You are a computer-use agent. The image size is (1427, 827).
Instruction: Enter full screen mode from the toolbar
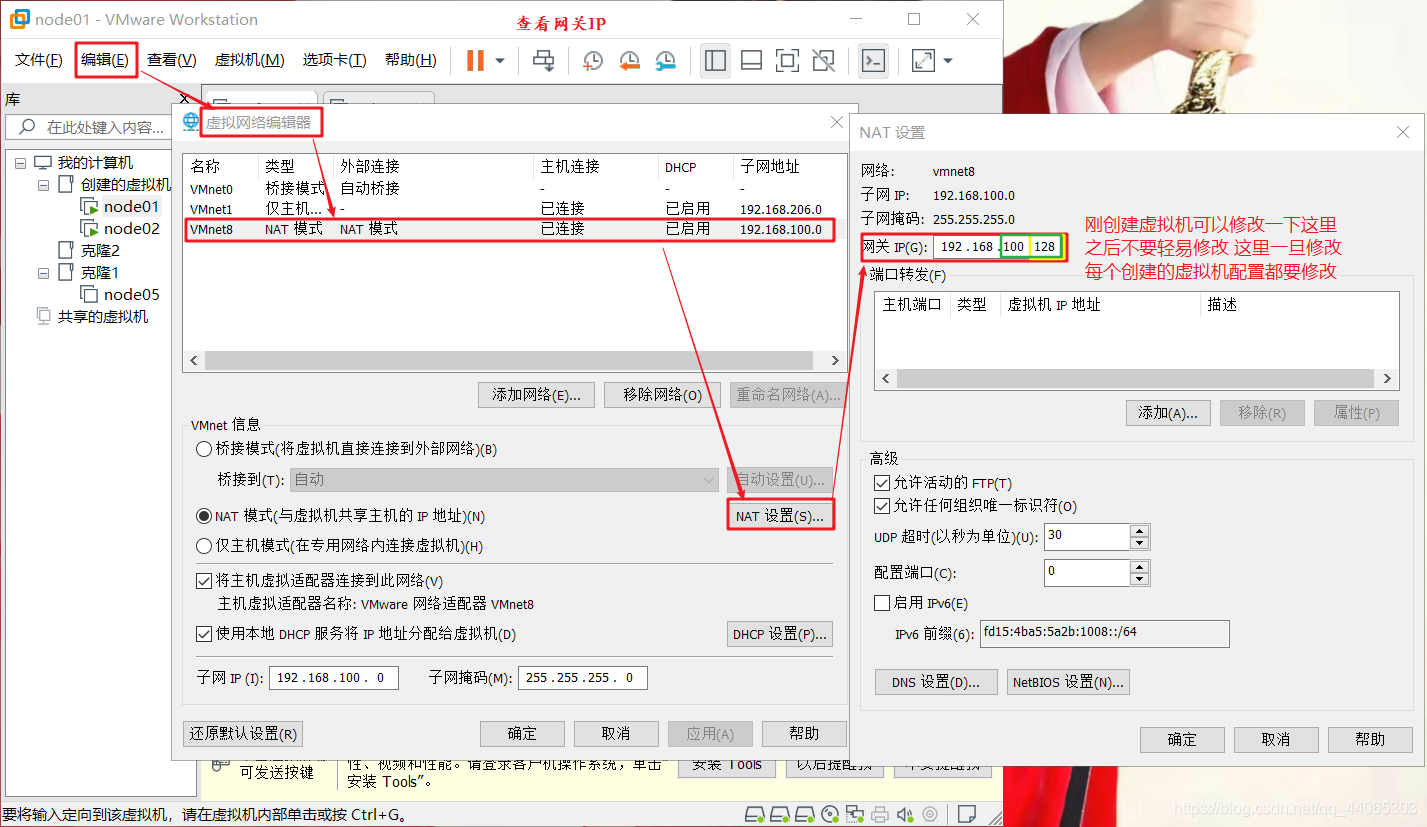tap(787, 61)
